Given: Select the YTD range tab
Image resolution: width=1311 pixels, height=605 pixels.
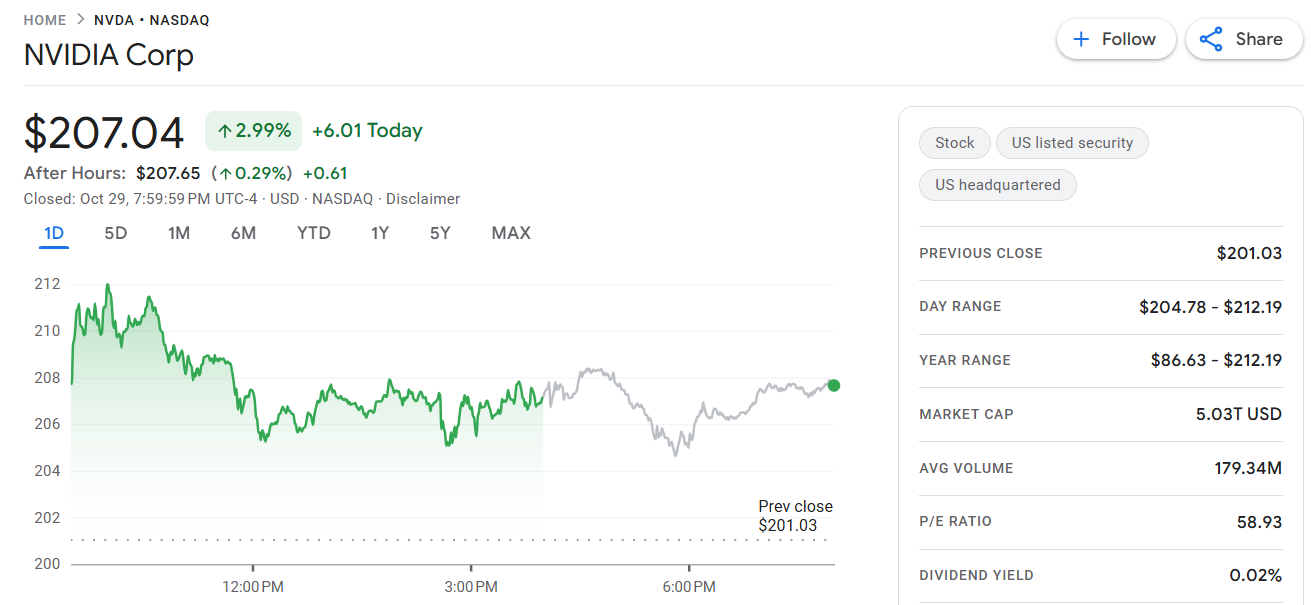Looking at the screenshot, I should point(313,233).
